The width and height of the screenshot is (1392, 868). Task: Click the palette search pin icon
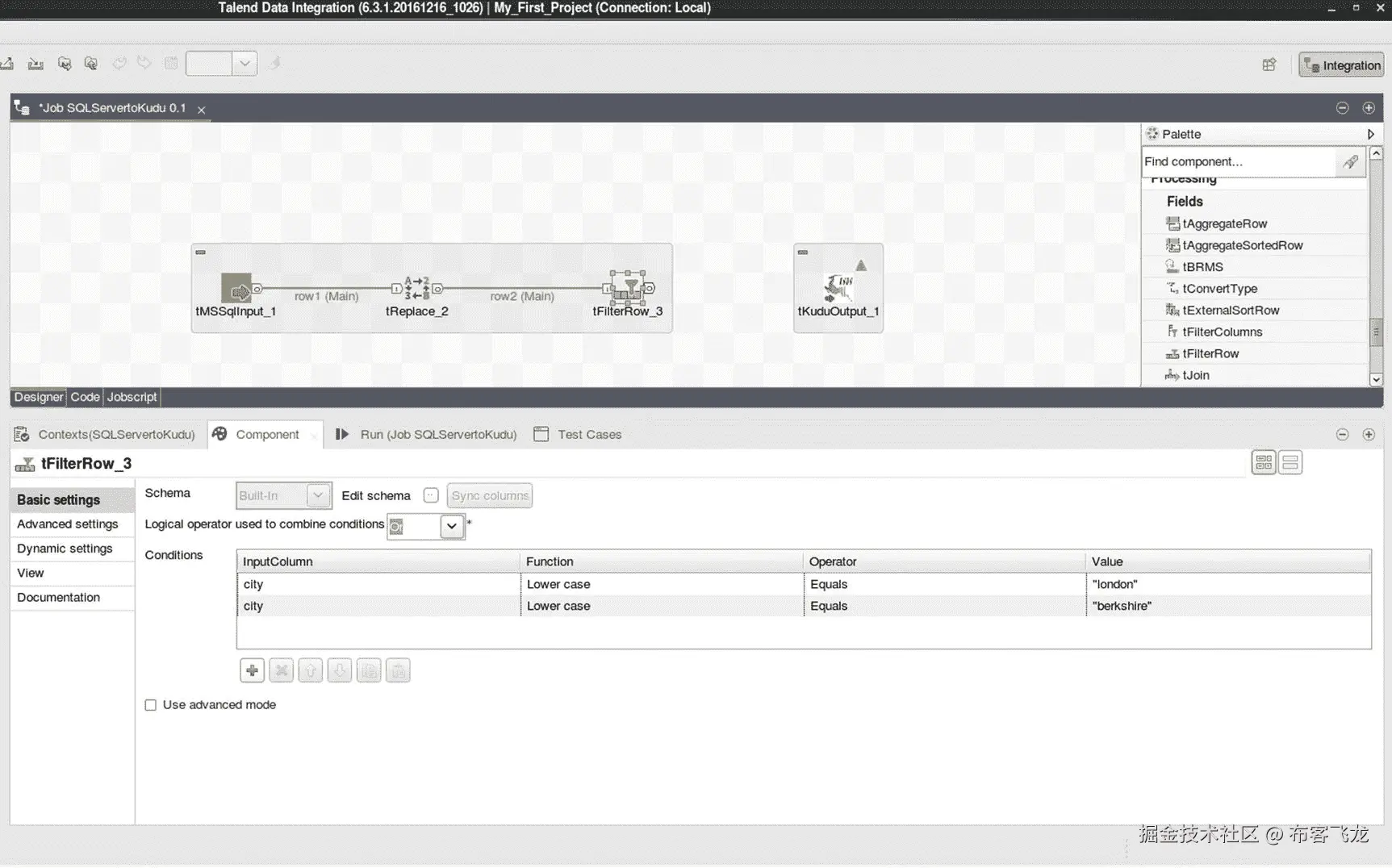coord(1350,162)
